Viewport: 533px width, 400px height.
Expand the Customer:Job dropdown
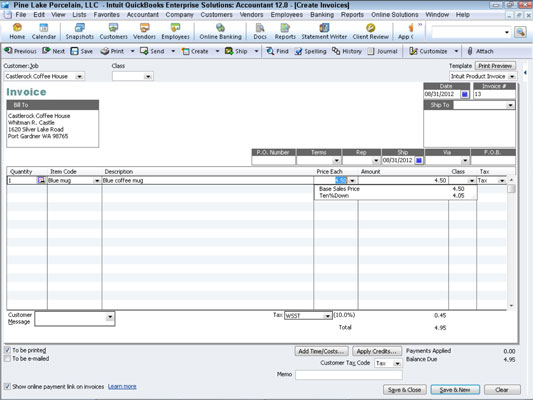click(79, 76)
